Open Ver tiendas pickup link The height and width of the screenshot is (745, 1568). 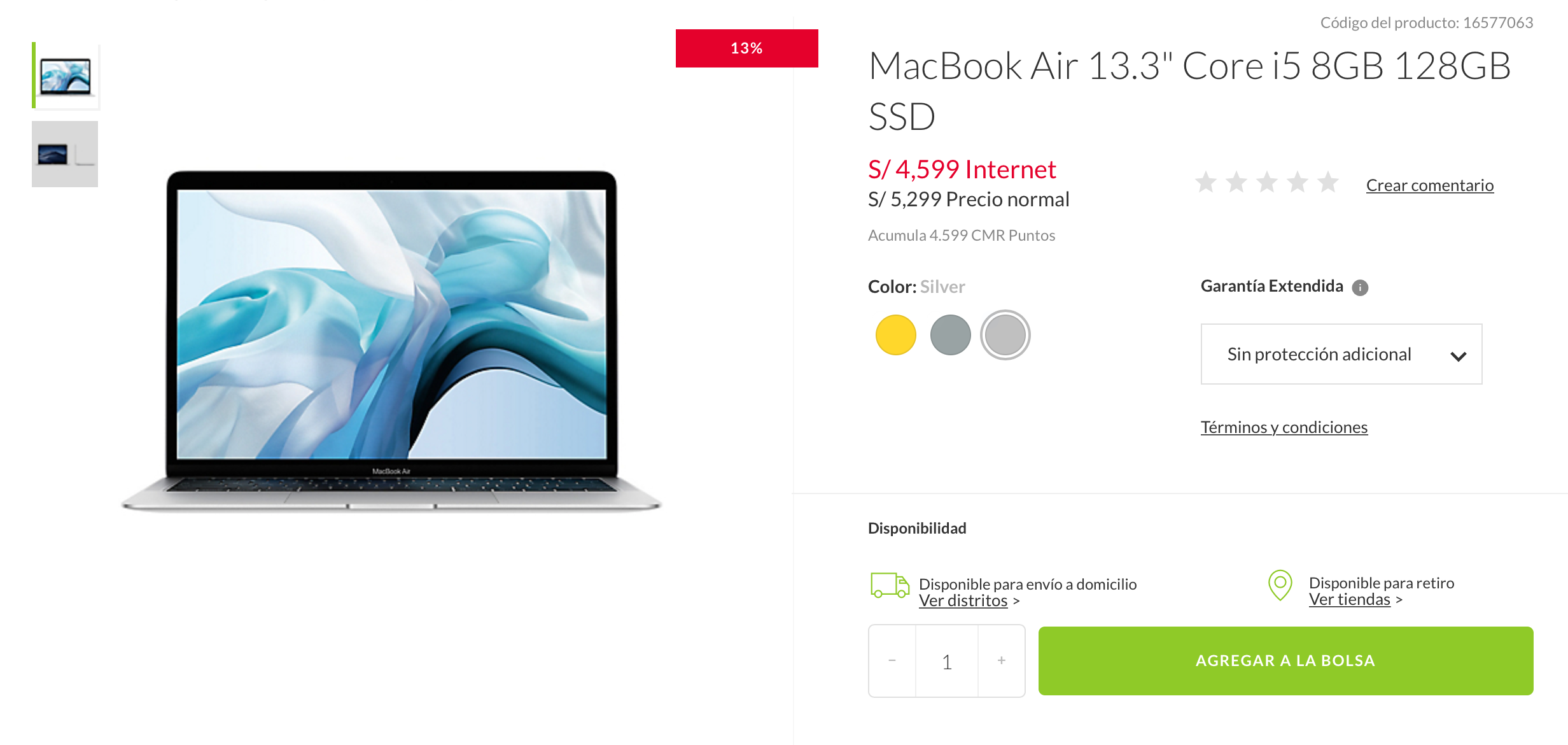(1349, 600)
